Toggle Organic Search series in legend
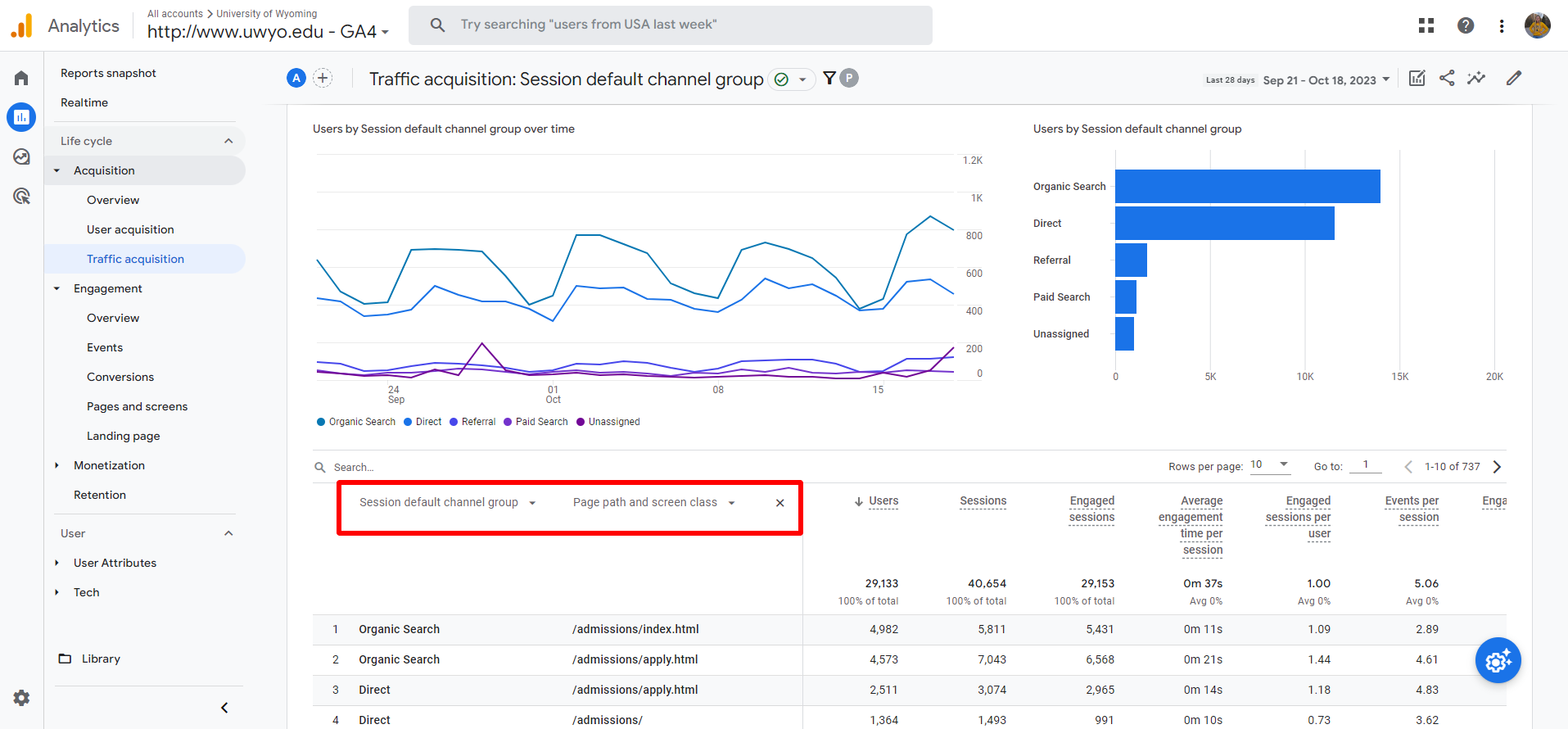 point(356,422)
